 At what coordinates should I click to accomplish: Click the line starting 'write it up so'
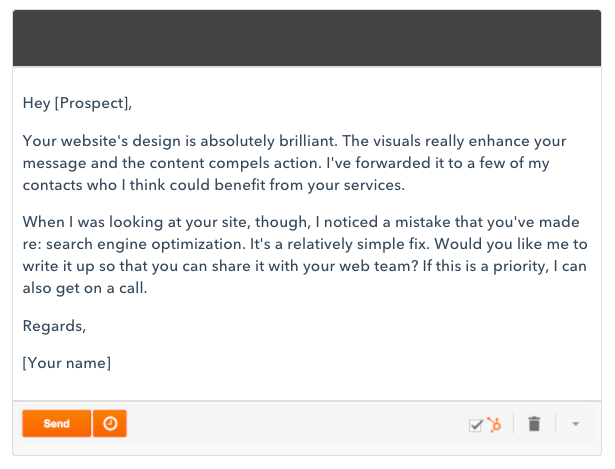(x=304, y=266)
